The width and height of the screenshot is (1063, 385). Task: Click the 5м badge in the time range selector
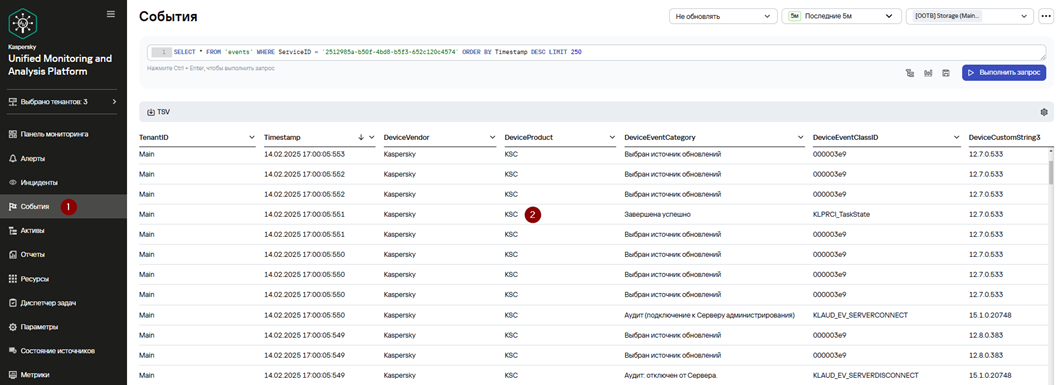point(795,16)
